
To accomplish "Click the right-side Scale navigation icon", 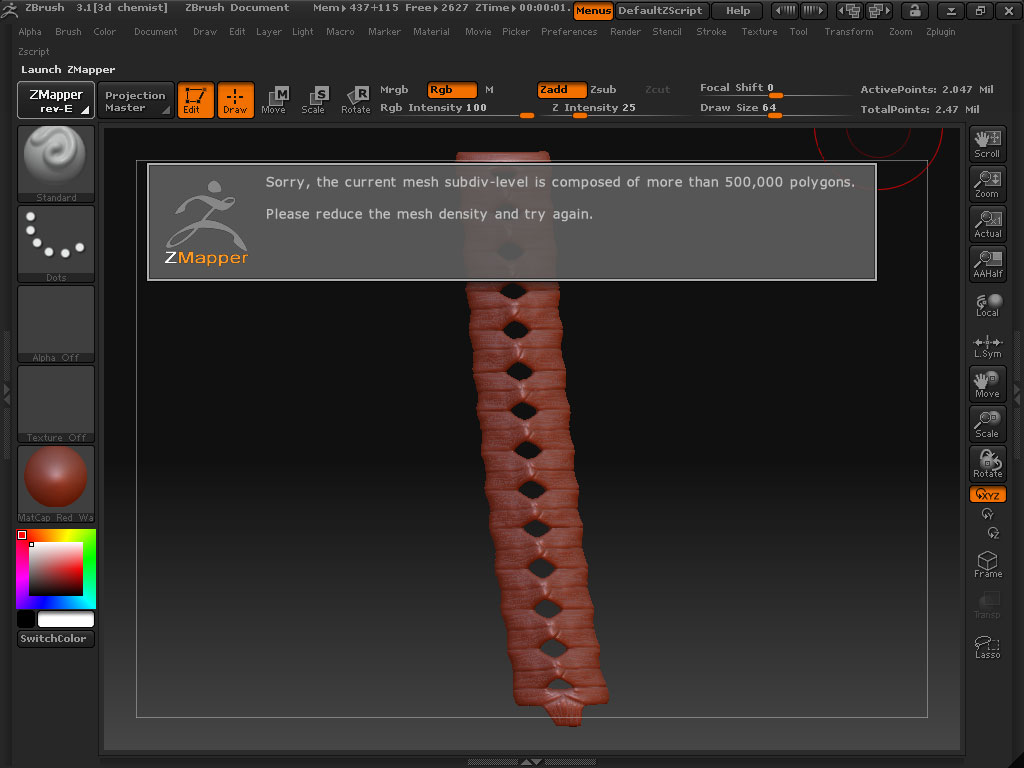I will [x=987, y=424].
